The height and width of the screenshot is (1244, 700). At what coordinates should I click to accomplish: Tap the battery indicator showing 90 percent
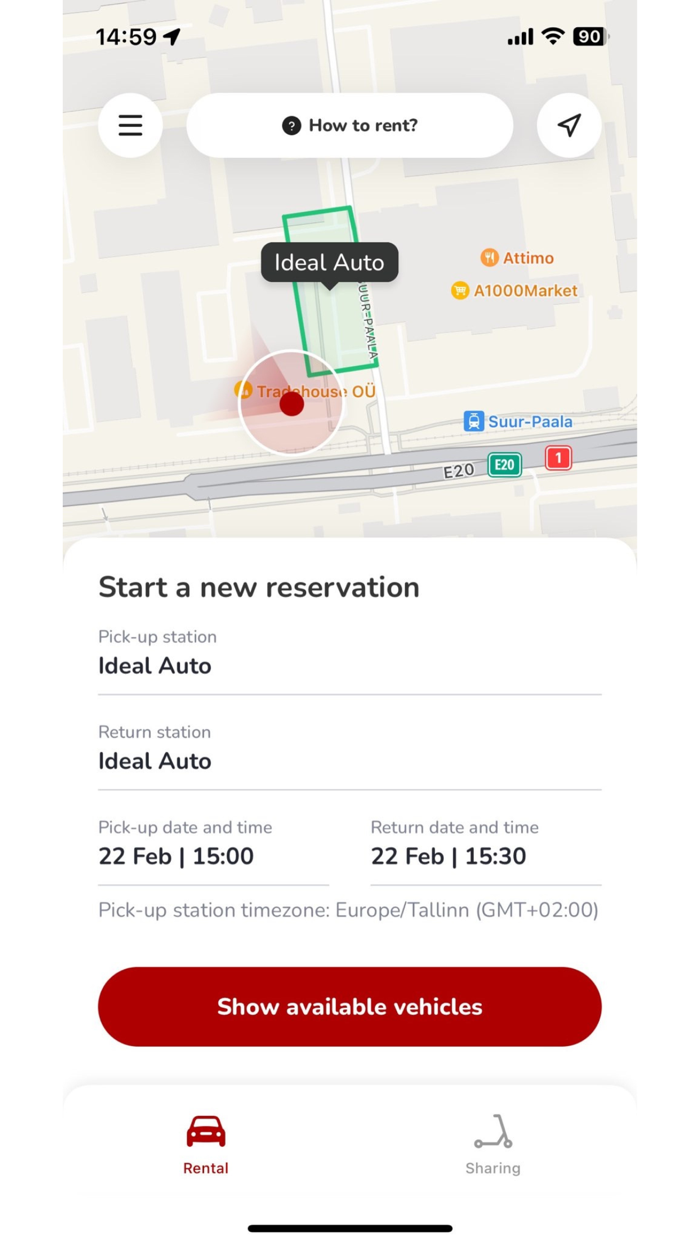point(588,36)
